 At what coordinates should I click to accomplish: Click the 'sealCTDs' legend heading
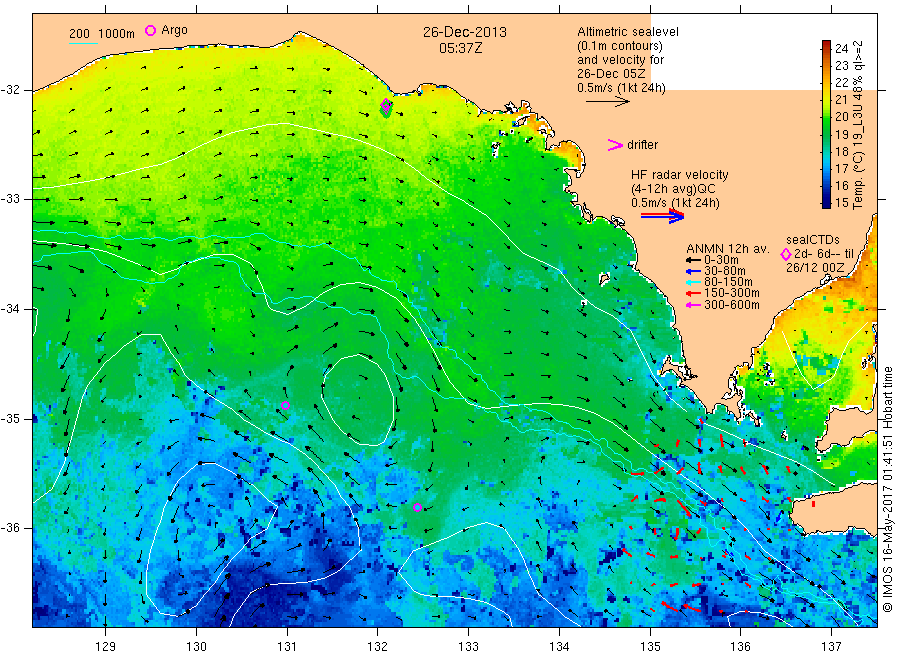point(813,240)
